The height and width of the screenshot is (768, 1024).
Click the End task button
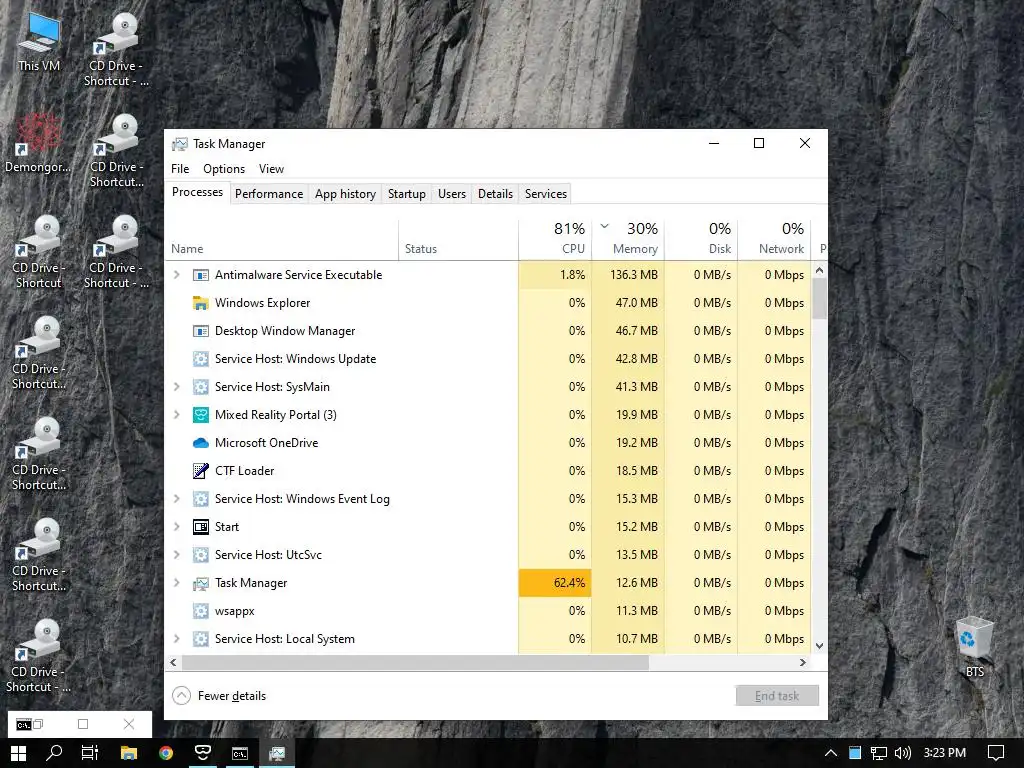pyautogui.click(x=777, y=696)
